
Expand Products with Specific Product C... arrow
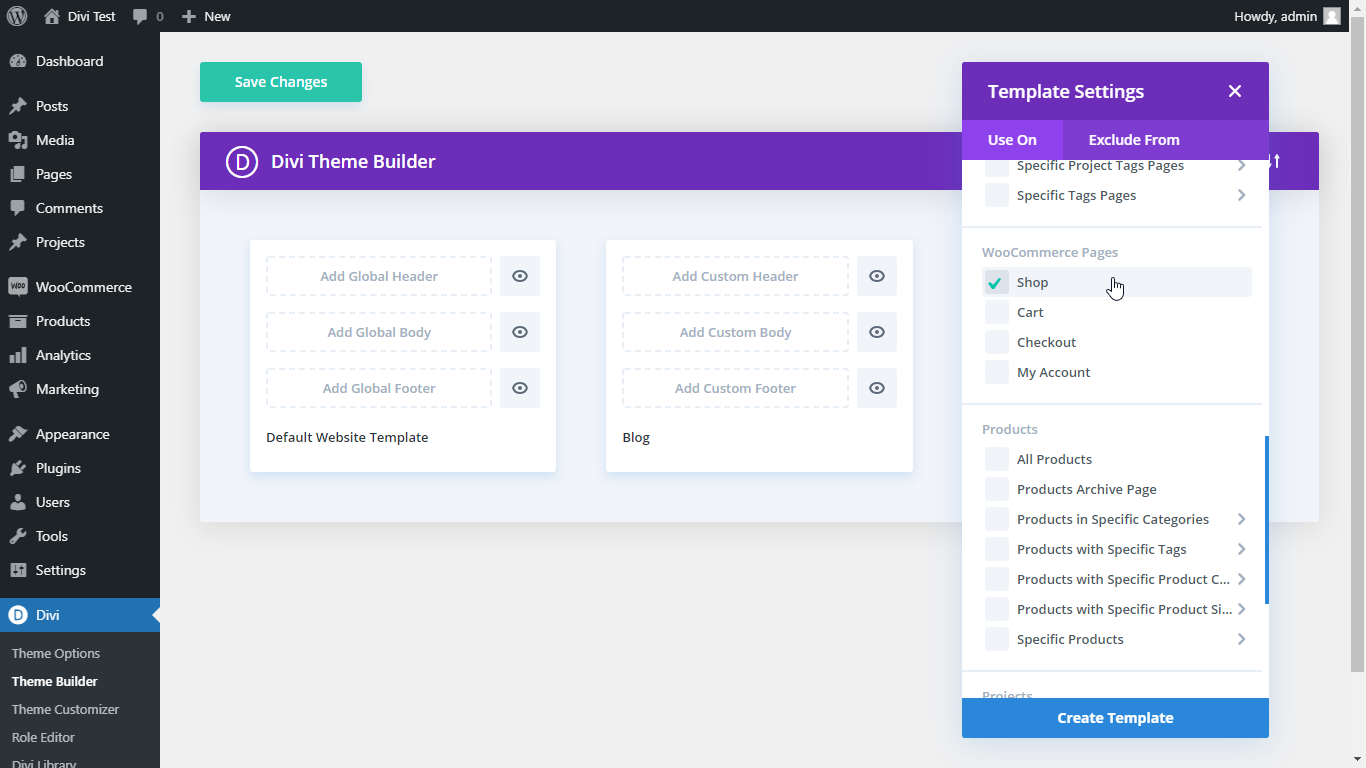[x=1241, y=579]
